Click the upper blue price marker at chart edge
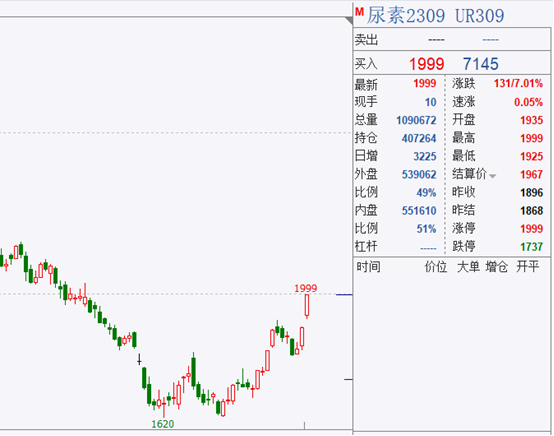 click(x=344, y=294)
